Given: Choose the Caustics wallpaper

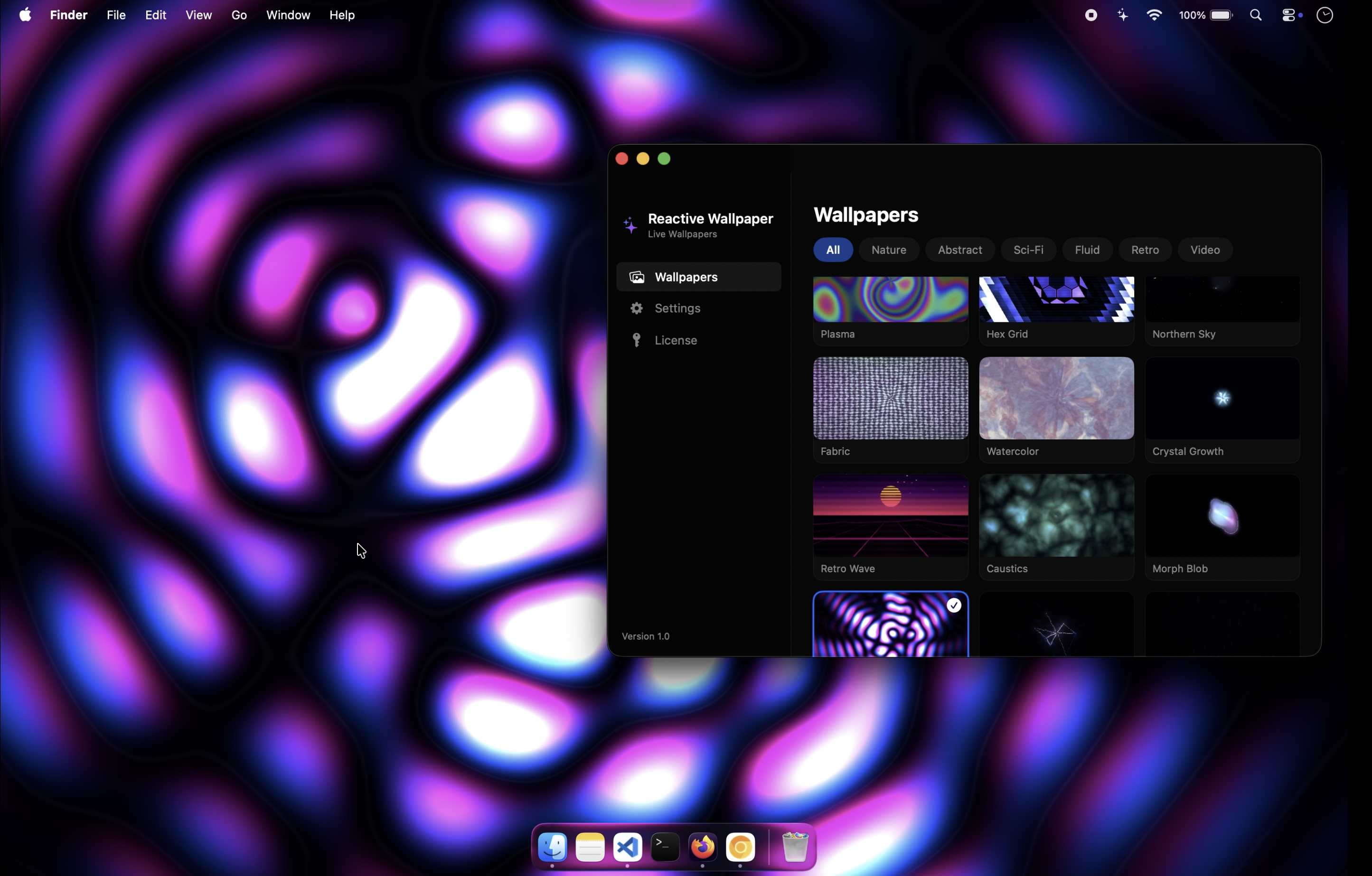Looking at the screenshot, I should coord(1056,515).
